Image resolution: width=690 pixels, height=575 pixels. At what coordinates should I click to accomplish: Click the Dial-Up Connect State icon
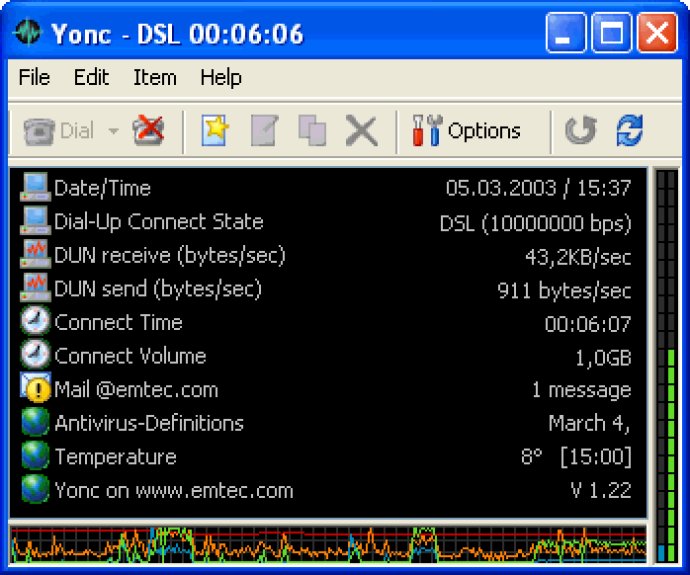tap(35, 221)
